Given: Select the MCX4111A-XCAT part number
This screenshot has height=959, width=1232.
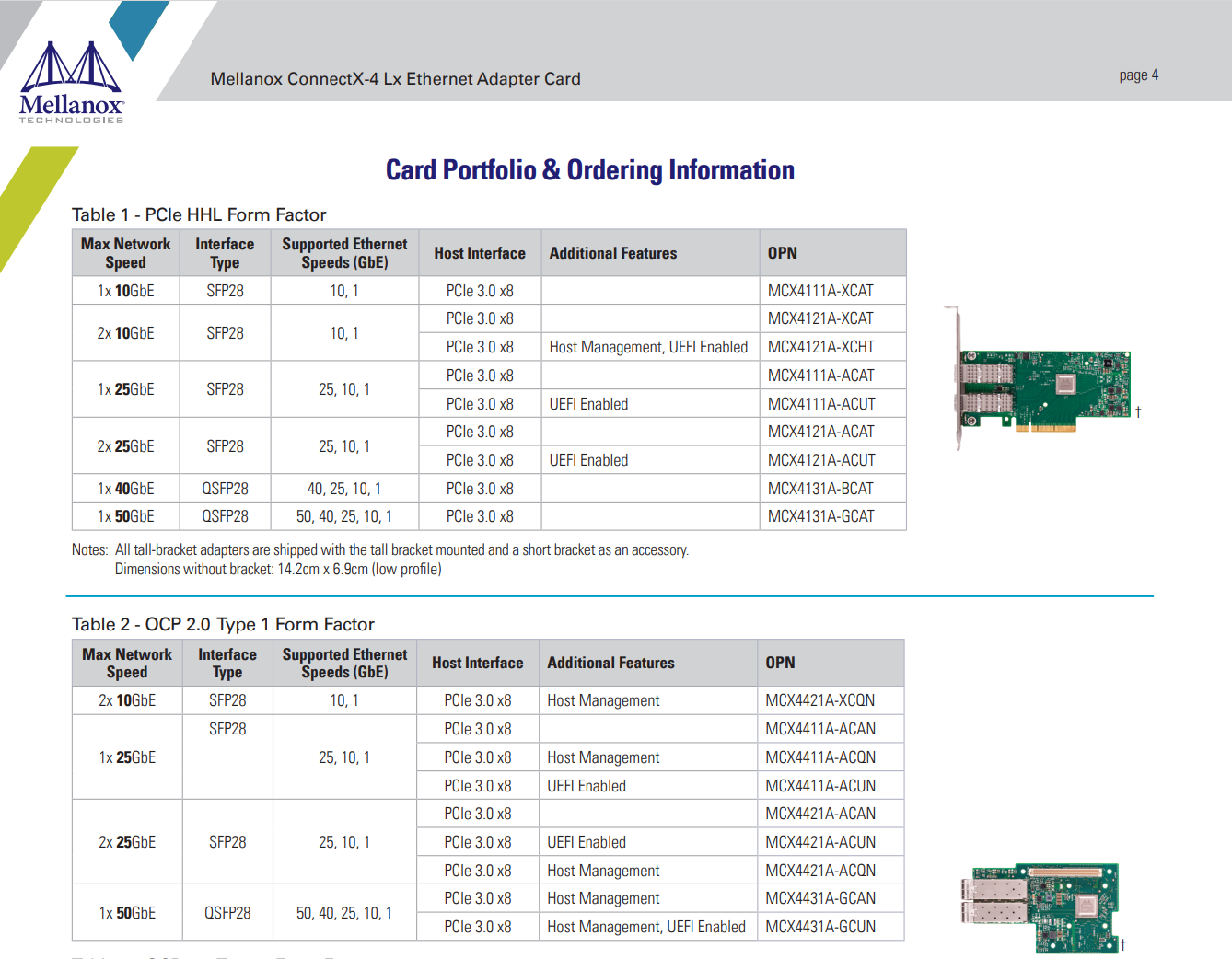Looking at the screenshot, I should [820, 291].
